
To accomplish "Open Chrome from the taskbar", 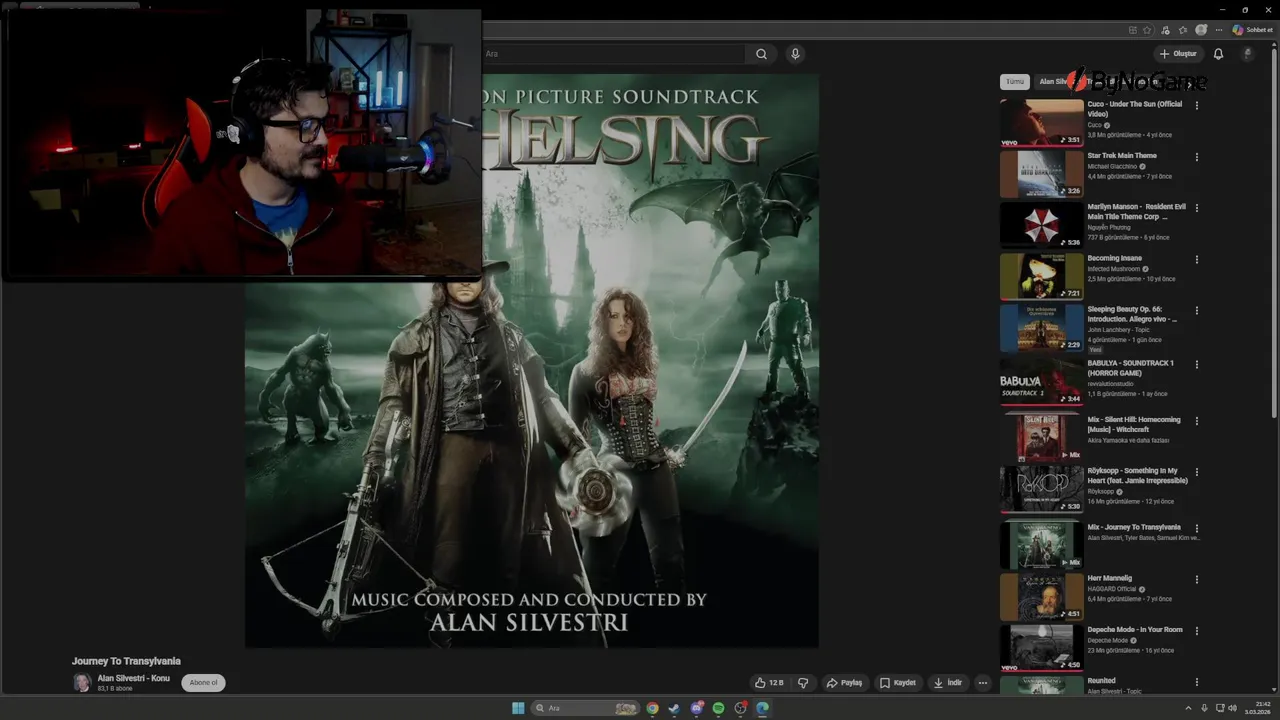I will click(x=652, y=708).
